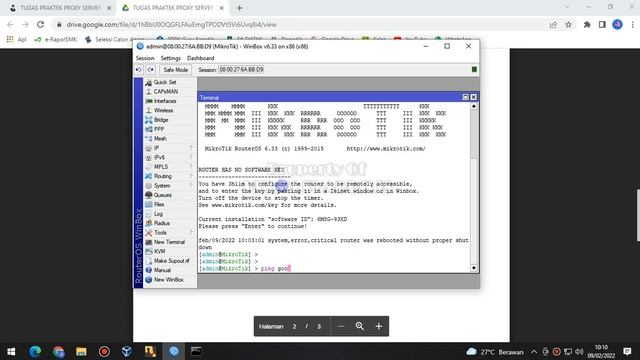
Task: Open the Queues menu
Action: [x=162, y=195]
